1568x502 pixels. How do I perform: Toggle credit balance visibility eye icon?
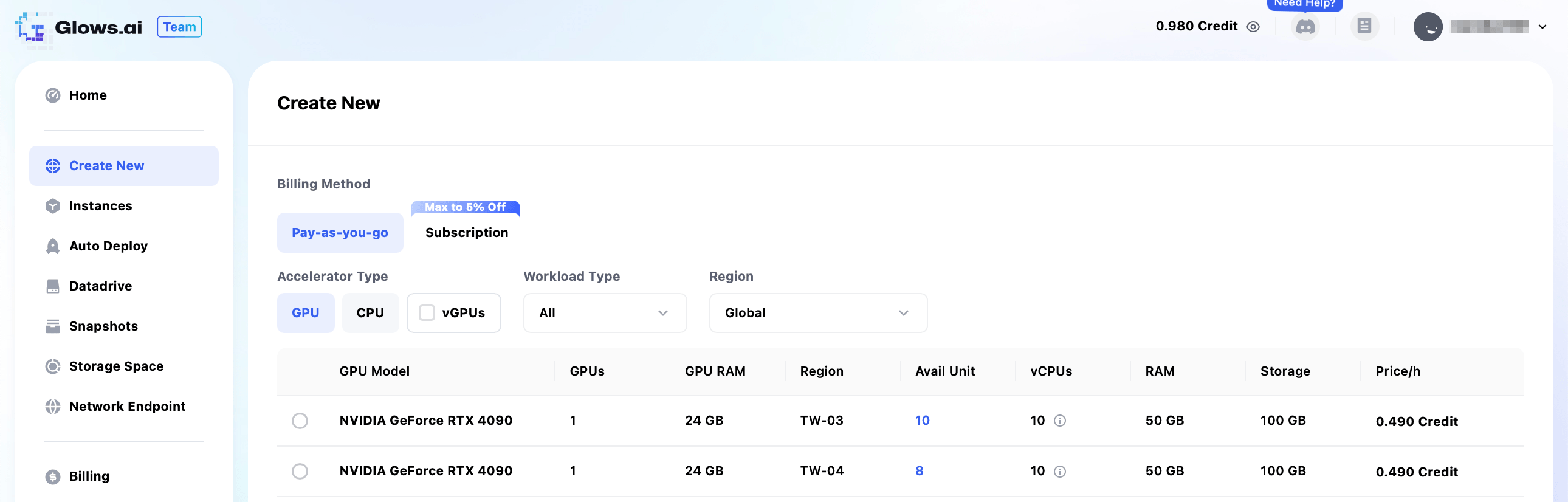pos(1253,27)
